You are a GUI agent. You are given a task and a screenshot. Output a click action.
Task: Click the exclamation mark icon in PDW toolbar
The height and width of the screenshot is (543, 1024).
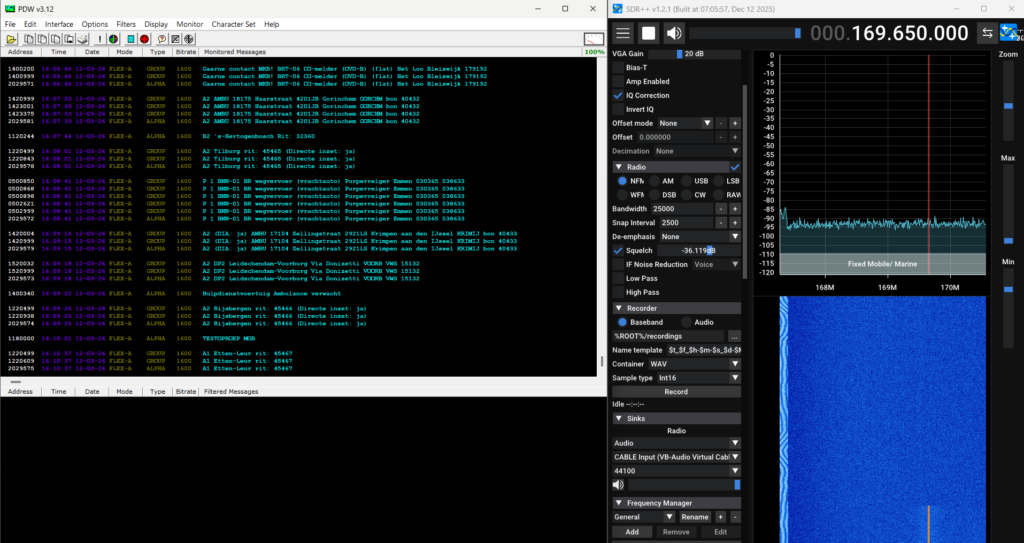101,39
